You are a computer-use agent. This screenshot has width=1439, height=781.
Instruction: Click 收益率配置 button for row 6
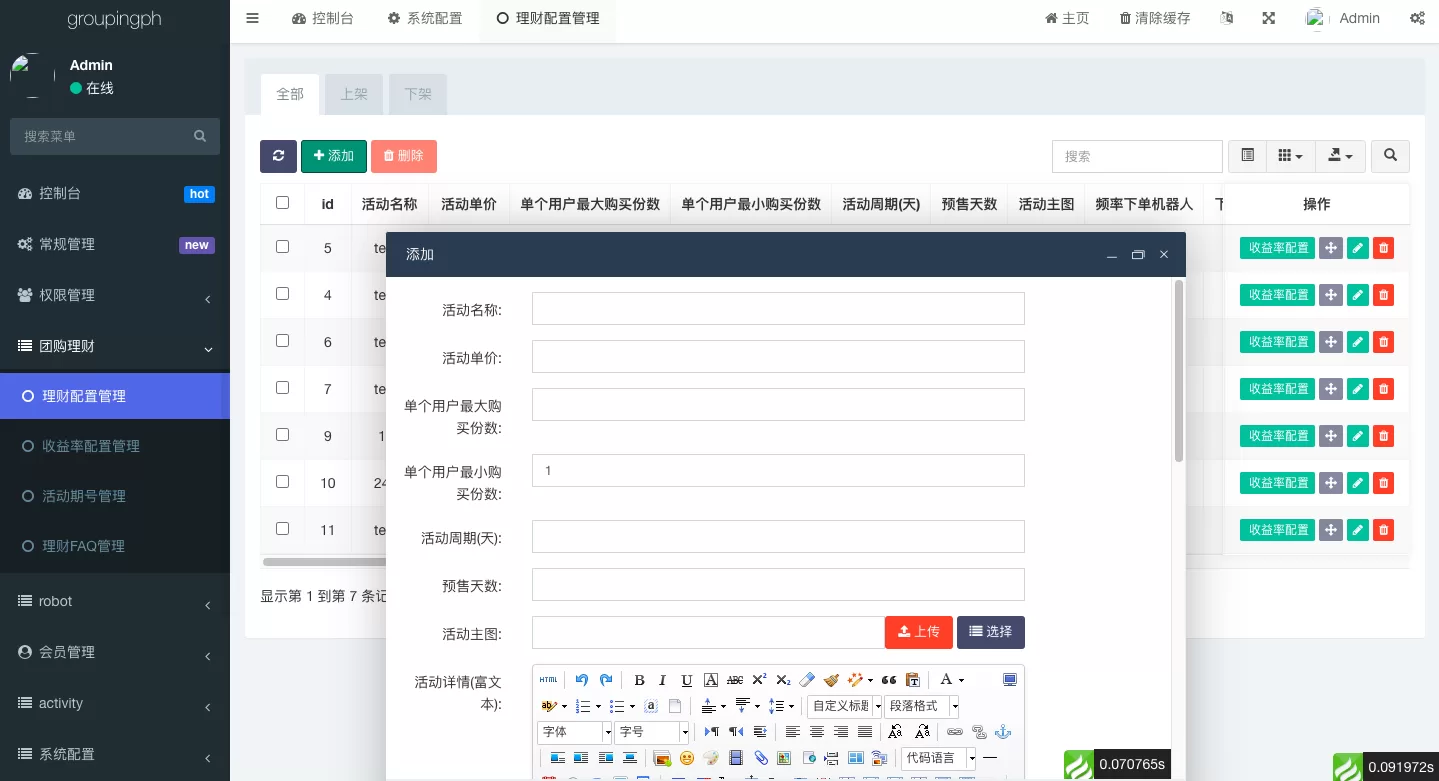[x=1277, y=342]
